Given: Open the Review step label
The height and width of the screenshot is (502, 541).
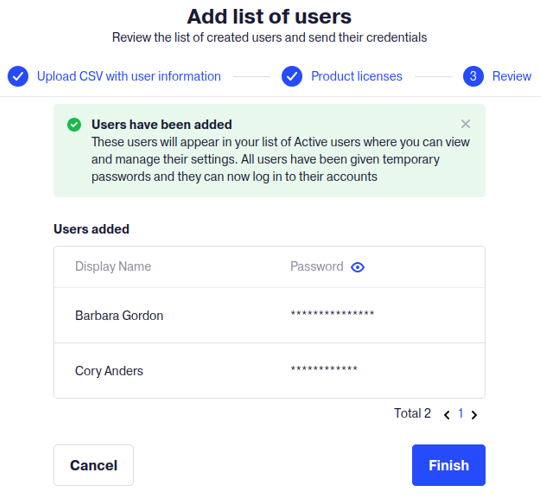Looking at the screenshot, I should point(512,76).
